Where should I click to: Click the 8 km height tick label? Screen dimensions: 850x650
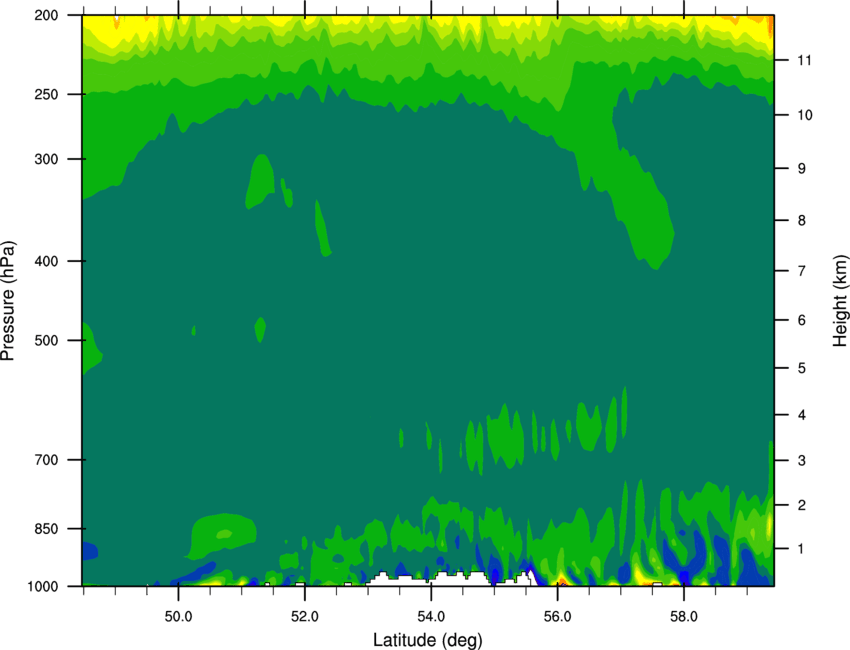[802, 221]
